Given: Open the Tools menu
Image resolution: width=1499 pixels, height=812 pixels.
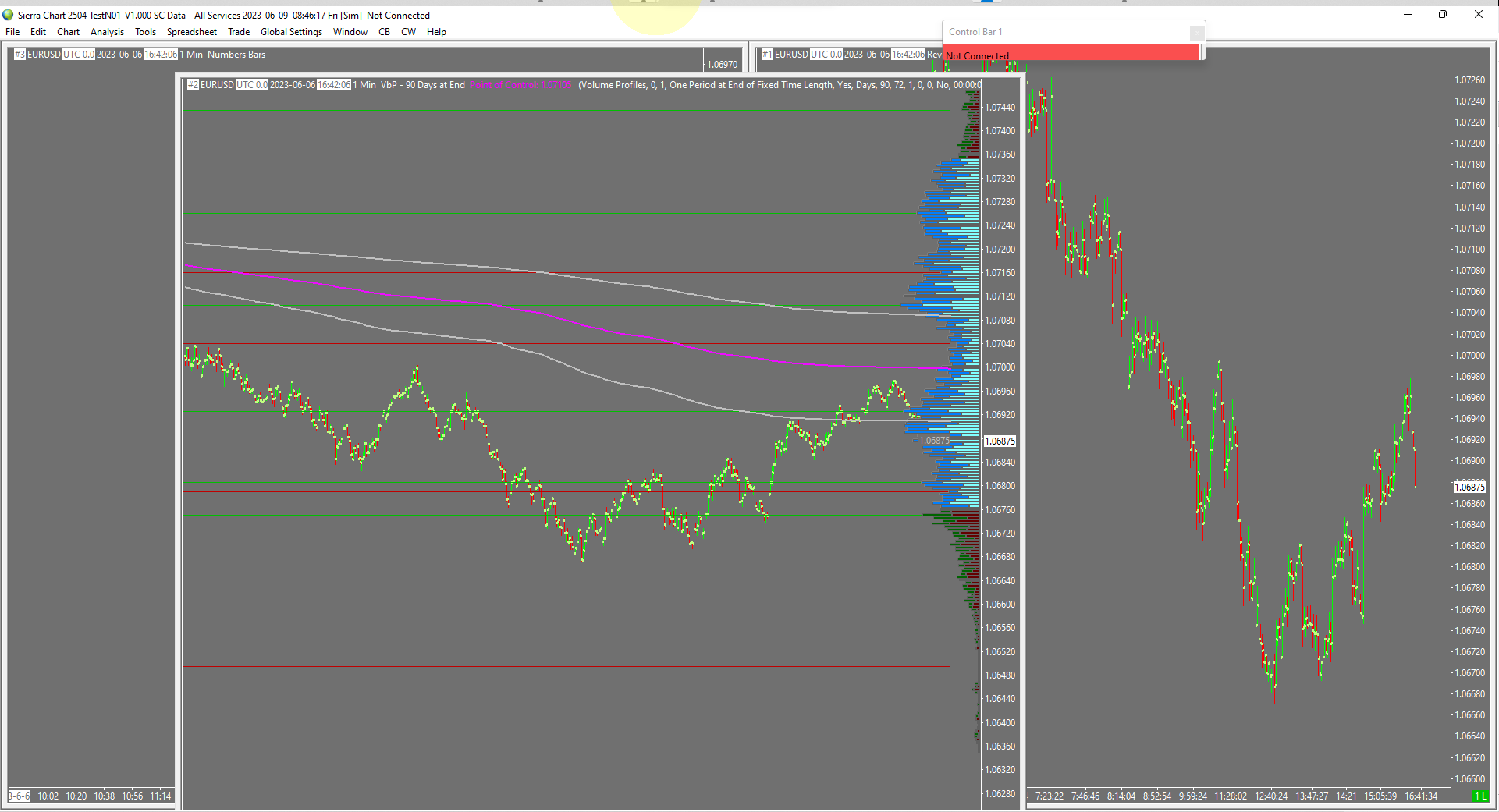Looking at the screenshot, I should click(x=145, y=32).
